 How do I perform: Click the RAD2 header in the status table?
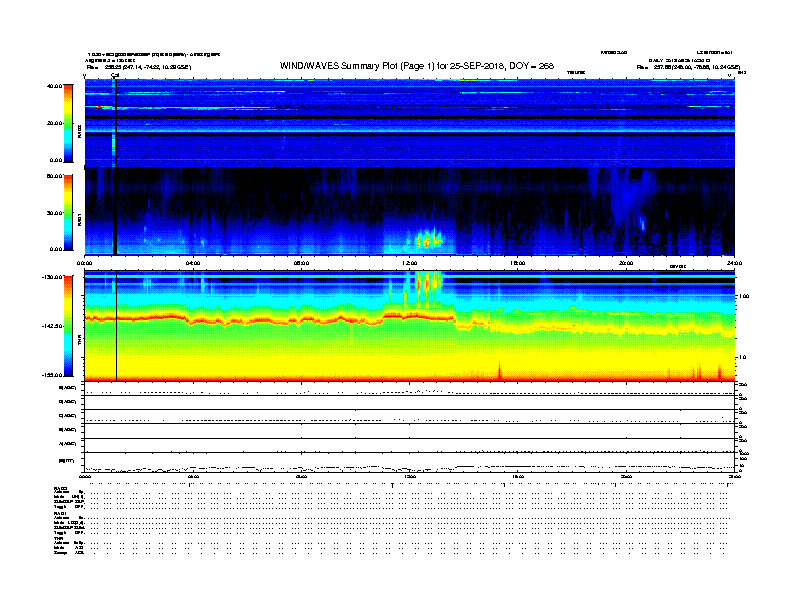[x=60, y=489]
